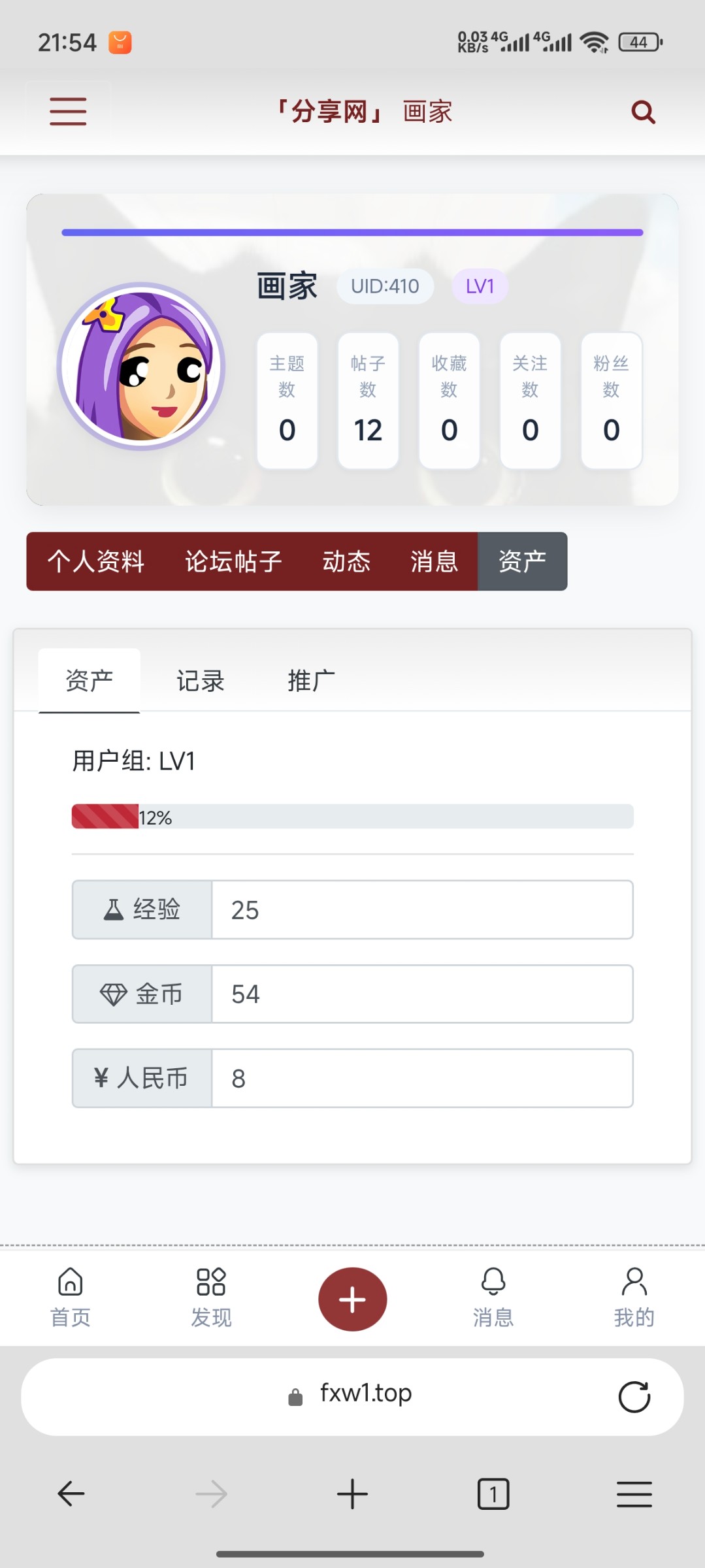Open the 记录 records sub-tab
705x1568 pixels.
coord(201,681)
